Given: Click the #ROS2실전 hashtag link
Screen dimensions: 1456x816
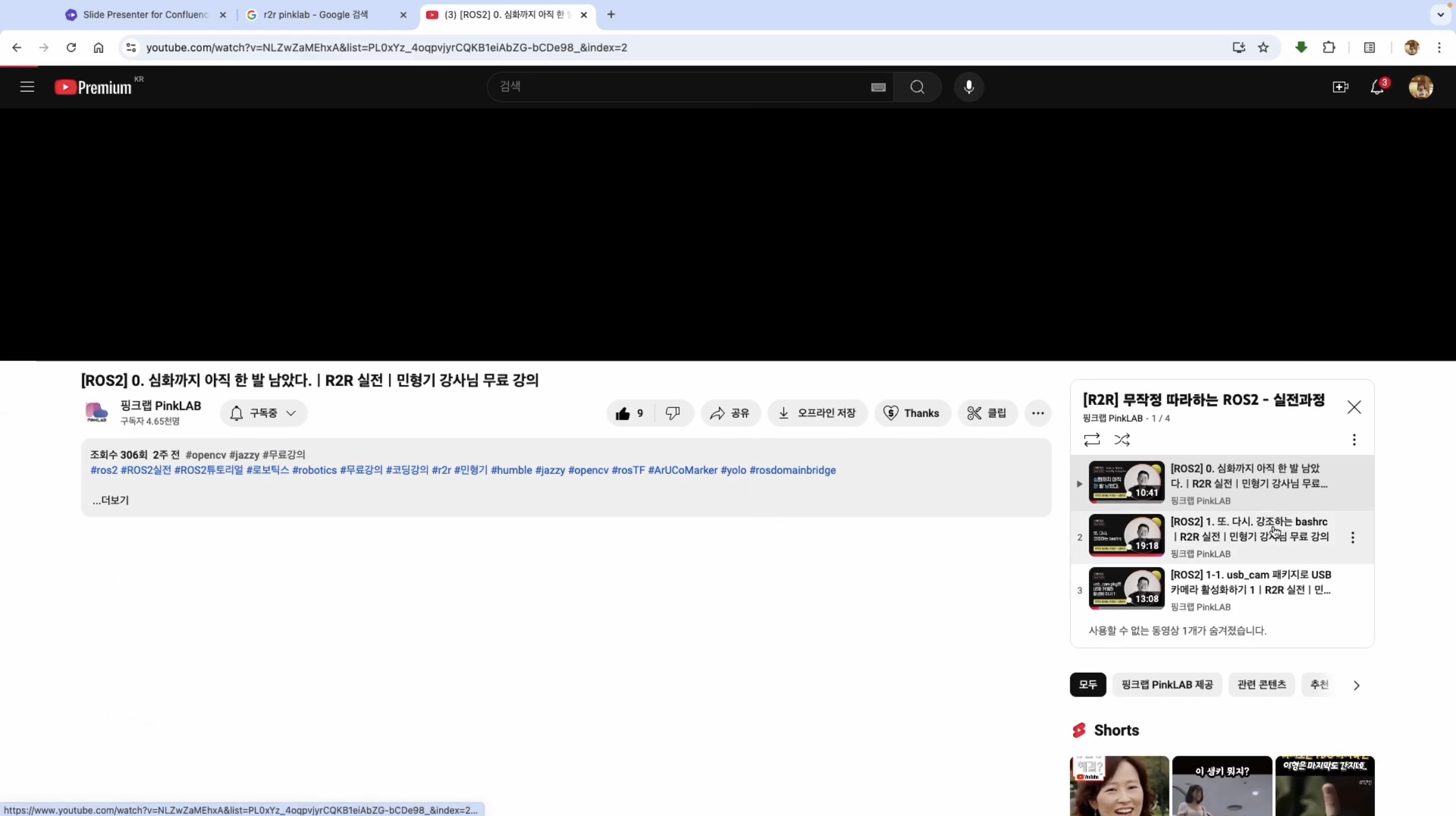Looking at the screenshot, I should (146, 470).
